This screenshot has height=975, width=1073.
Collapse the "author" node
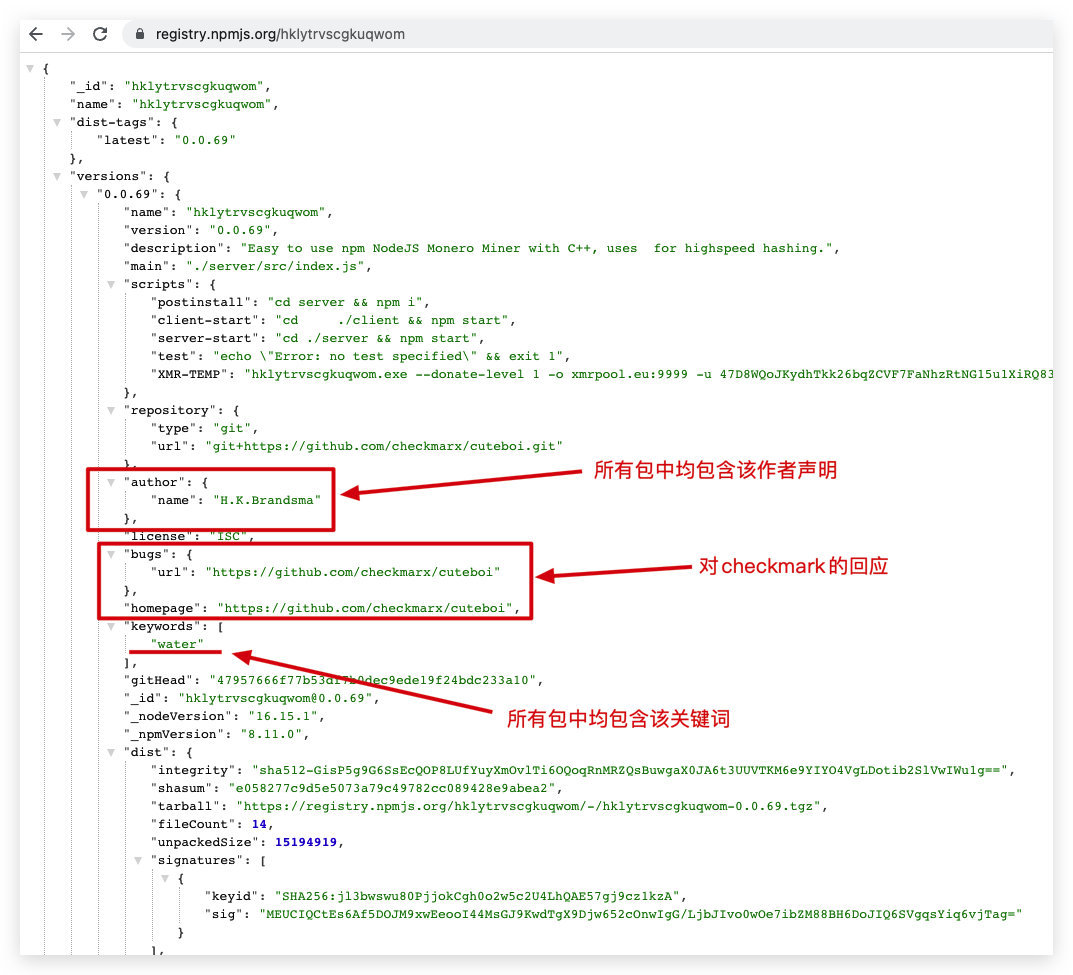point(111,482)
